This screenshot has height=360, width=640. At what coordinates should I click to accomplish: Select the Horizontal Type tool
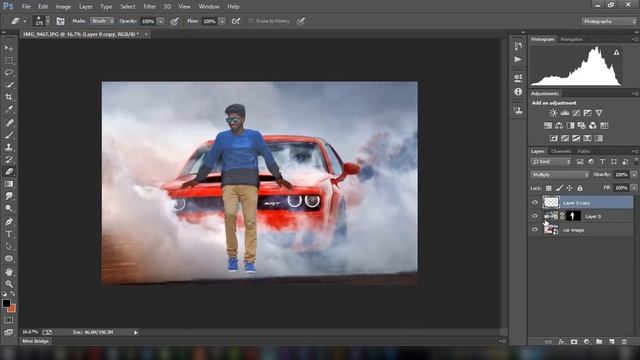[9, 234]
